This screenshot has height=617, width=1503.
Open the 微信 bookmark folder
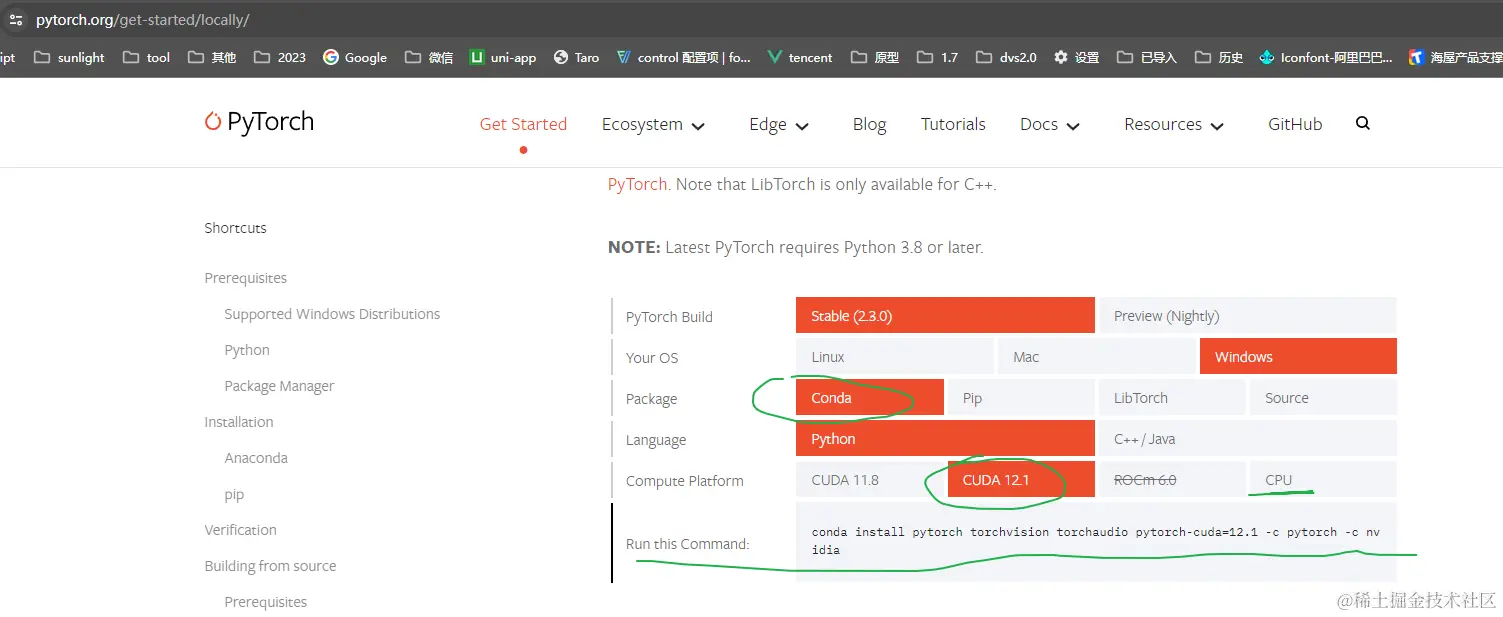click(x=429, y=57)
